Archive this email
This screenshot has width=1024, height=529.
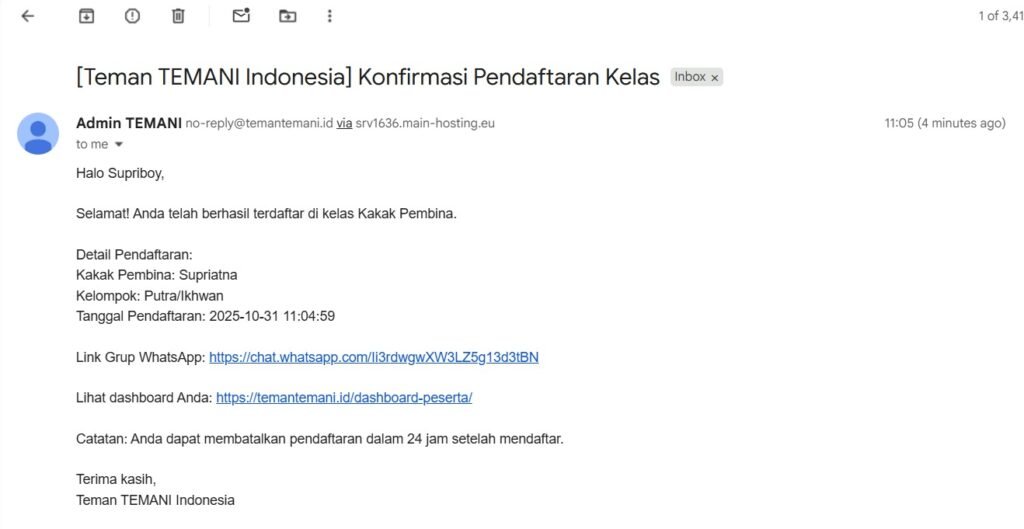87,16
